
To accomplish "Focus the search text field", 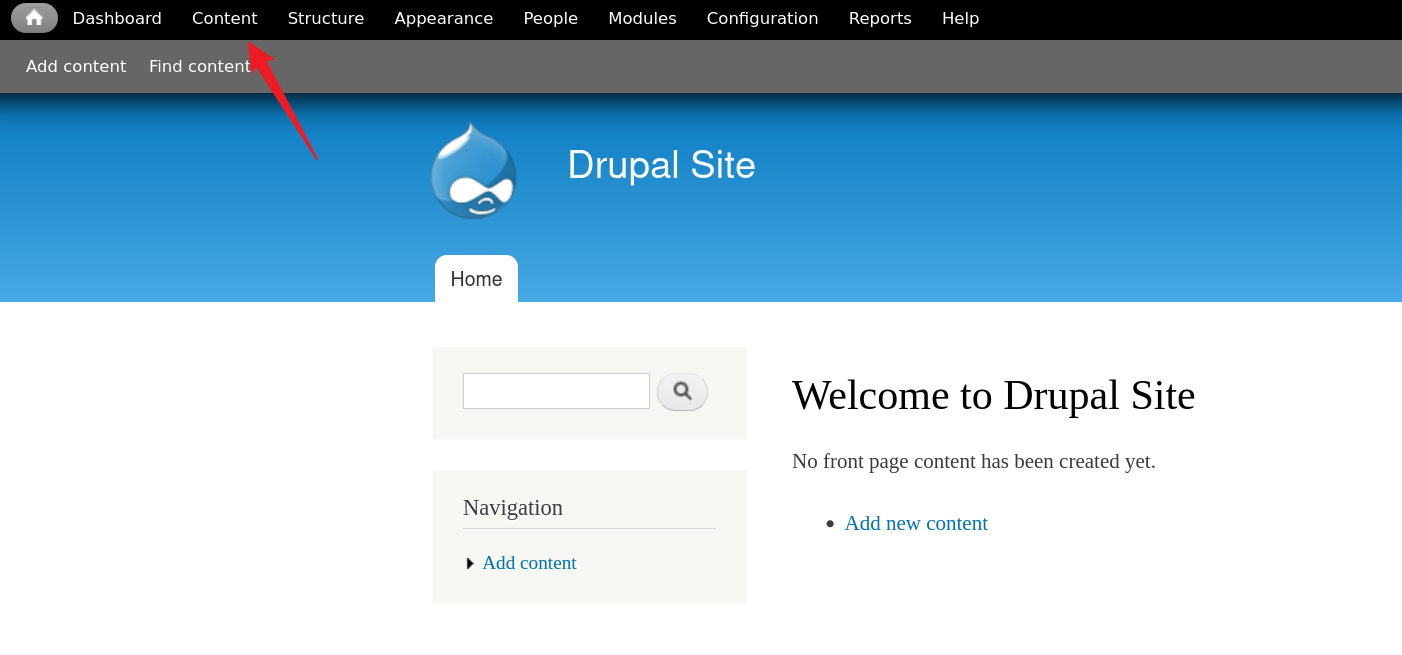I will pos(556,391).
